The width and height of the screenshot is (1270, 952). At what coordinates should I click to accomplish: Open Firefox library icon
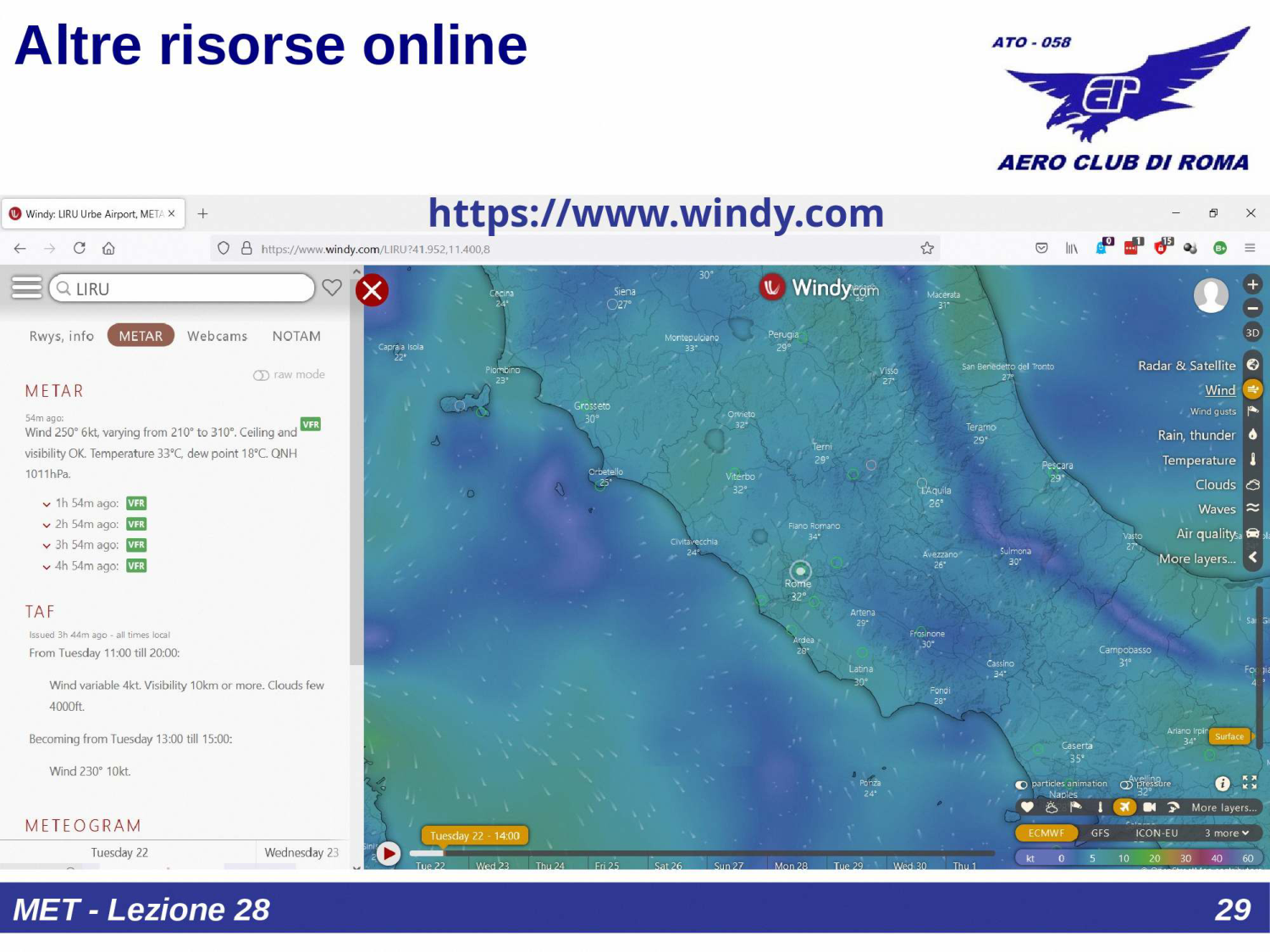[x=1072, y=248]
